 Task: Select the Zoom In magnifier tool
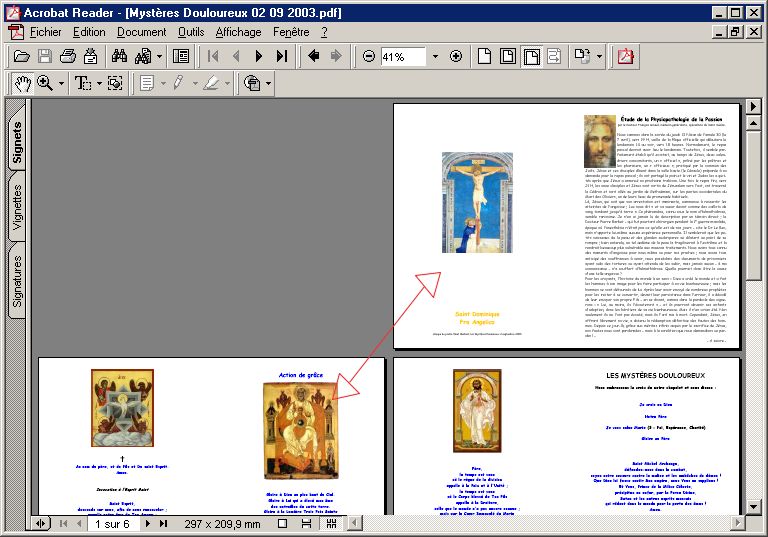(x=45, y=83)
